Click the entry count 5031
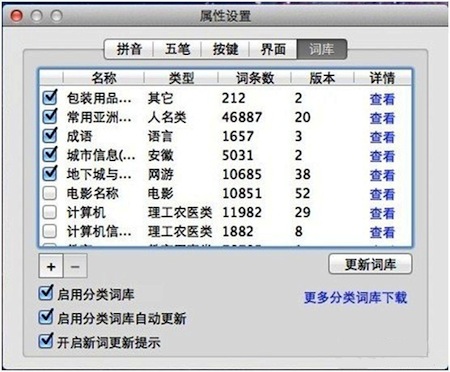This screenshot has width=450, height=372. click(238, 155)
